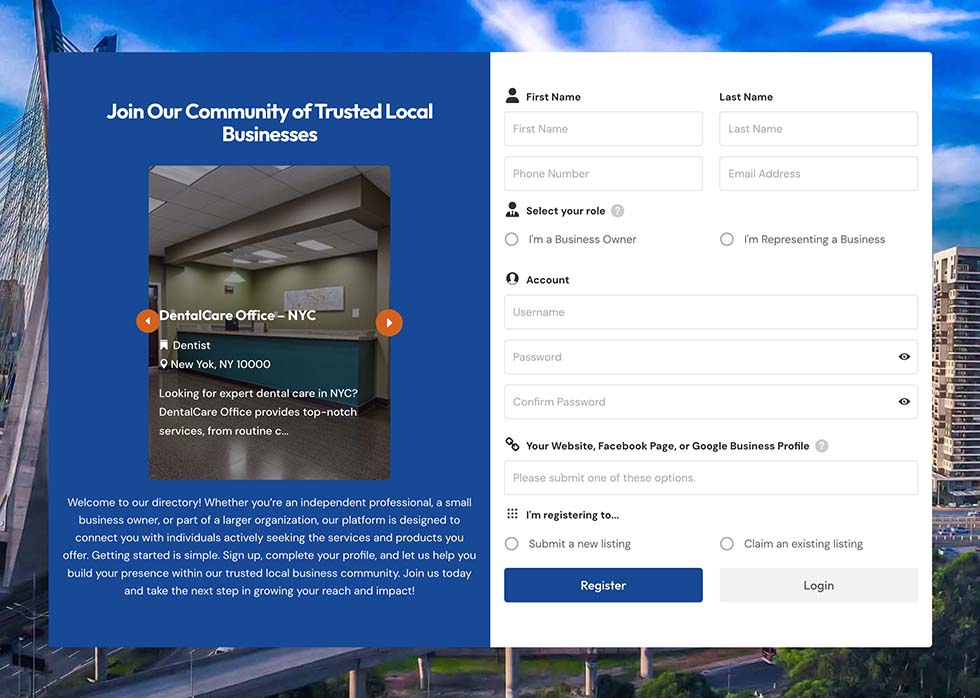The width and height of the screenshot is (980, 698).
Task: Select I'm a Business Owner option
Action: (x=512, y=239)
